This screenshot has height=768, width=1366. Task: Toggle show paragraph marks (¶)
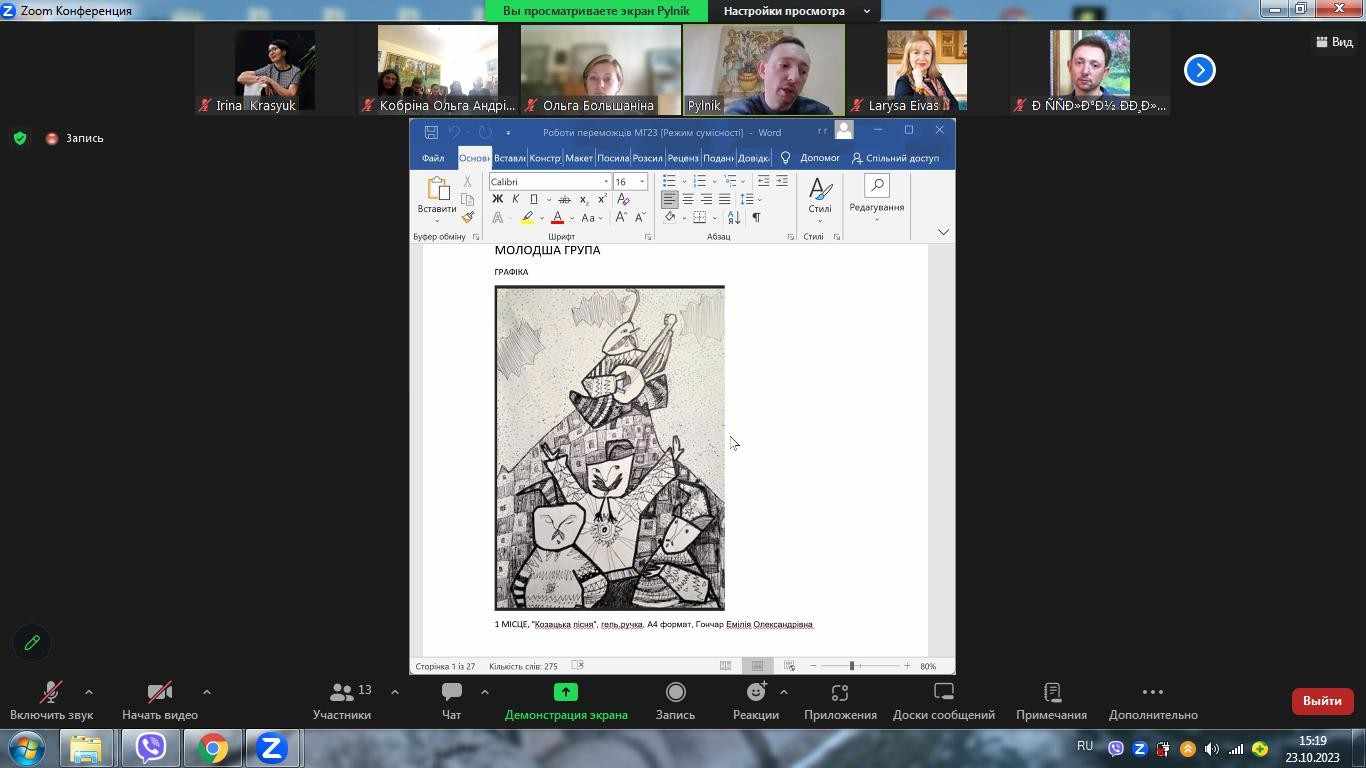(x=756, y=218)
